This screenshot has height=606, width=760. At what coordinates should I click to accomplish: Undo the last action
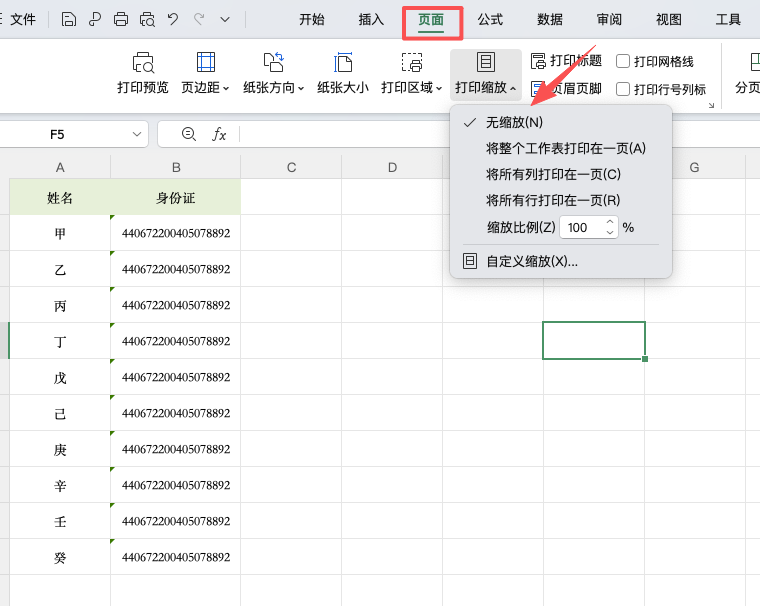[173, 19]
